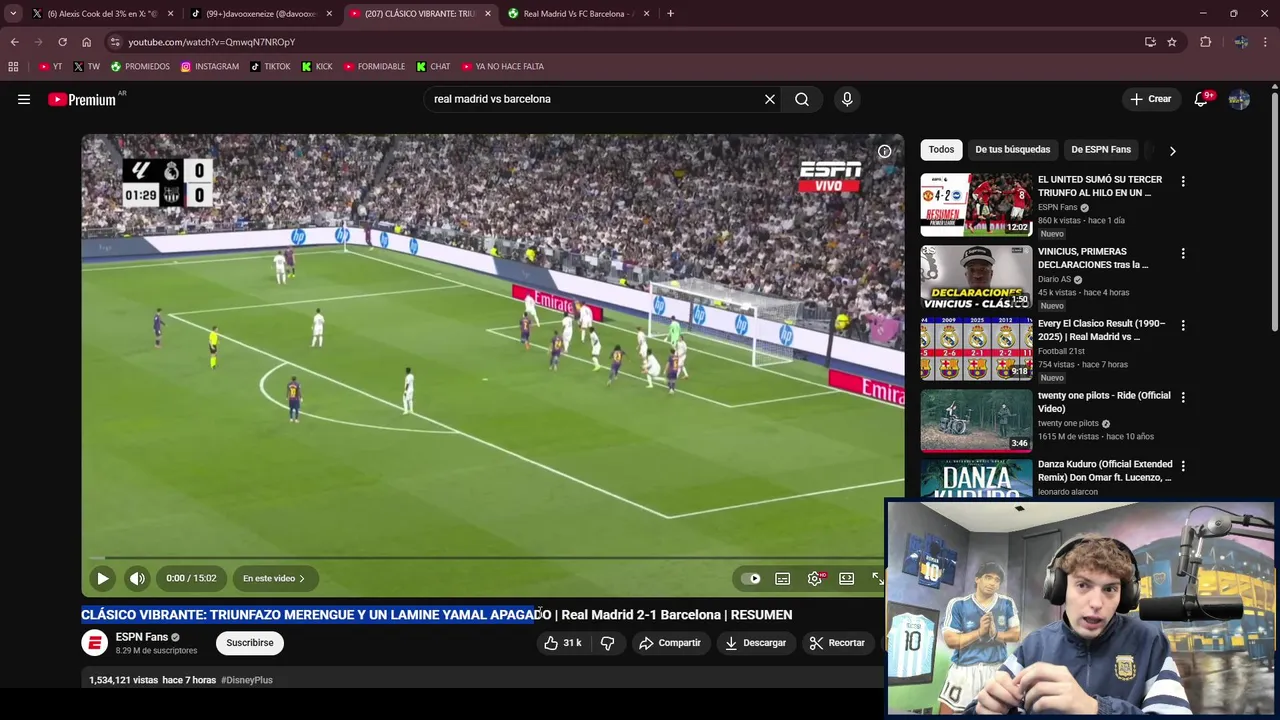Open browser extensions puzzle icon

pos(1205,42)
